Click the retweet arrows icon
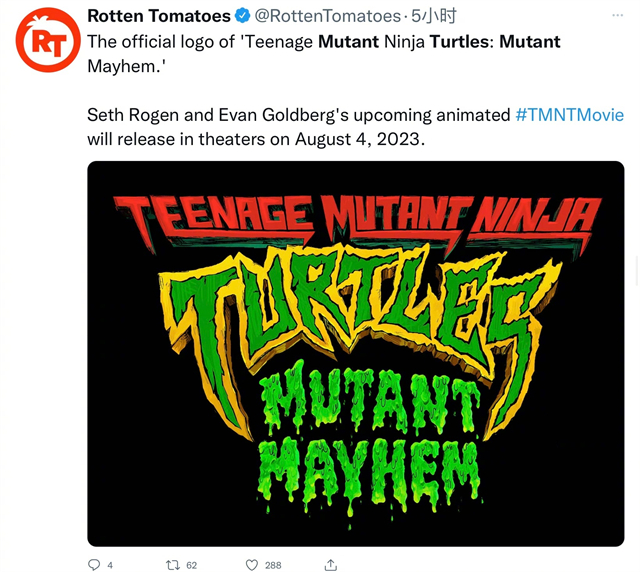 click(x=173, y=565)
